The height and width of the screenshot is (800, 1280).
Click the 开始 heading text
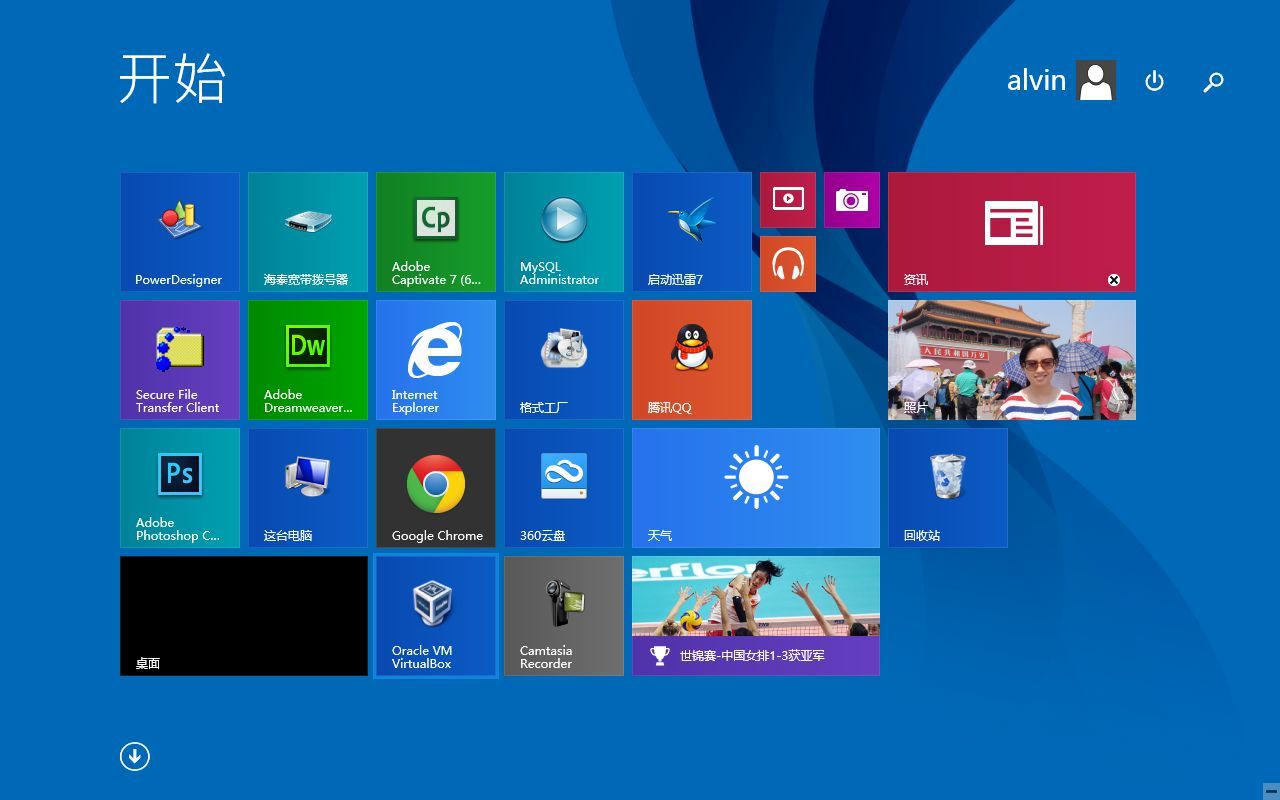pos(173,78)
